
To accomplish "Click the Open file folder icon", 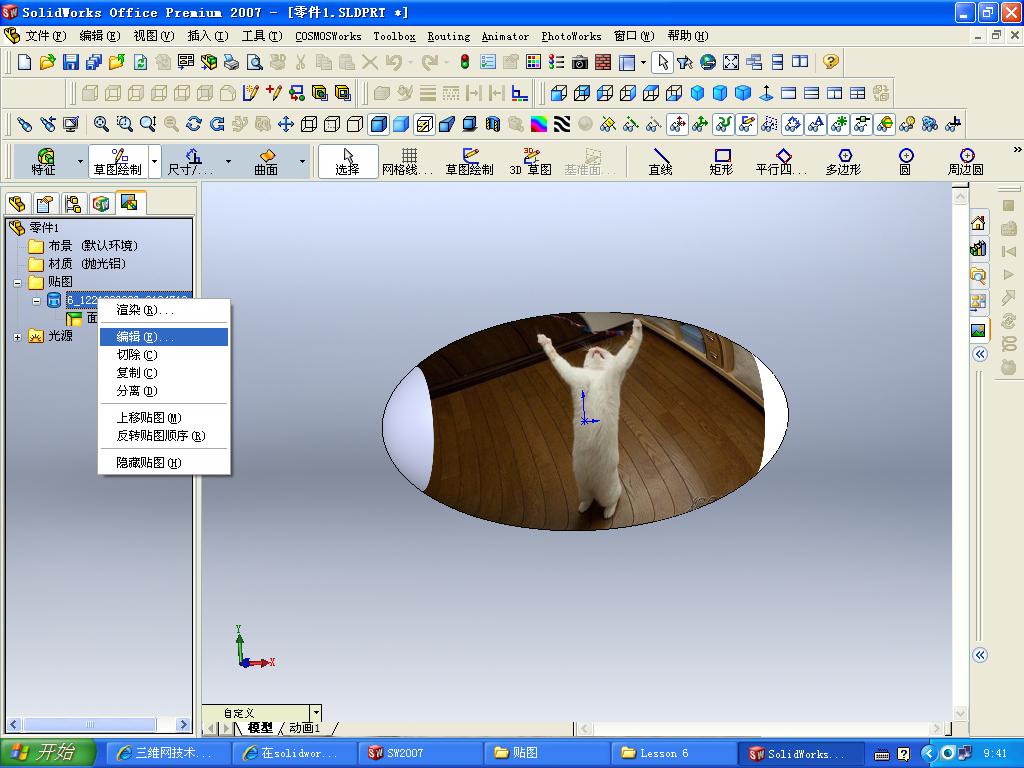I will [x=47, y=62].
